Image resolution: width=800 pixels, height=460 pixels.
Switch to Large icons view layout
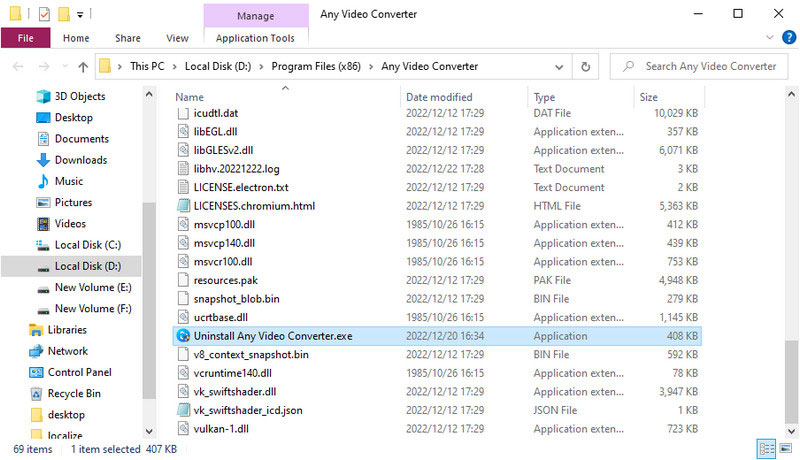coord(786,449)
